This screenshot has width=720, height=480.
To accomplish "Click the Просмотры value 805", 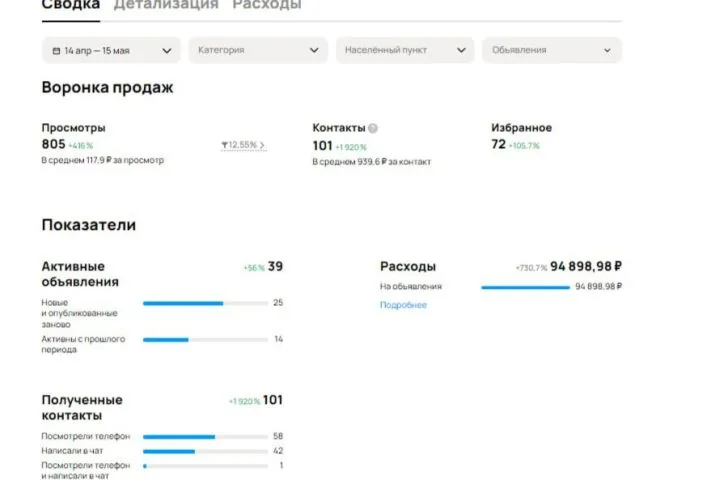I will coord(53,144).
